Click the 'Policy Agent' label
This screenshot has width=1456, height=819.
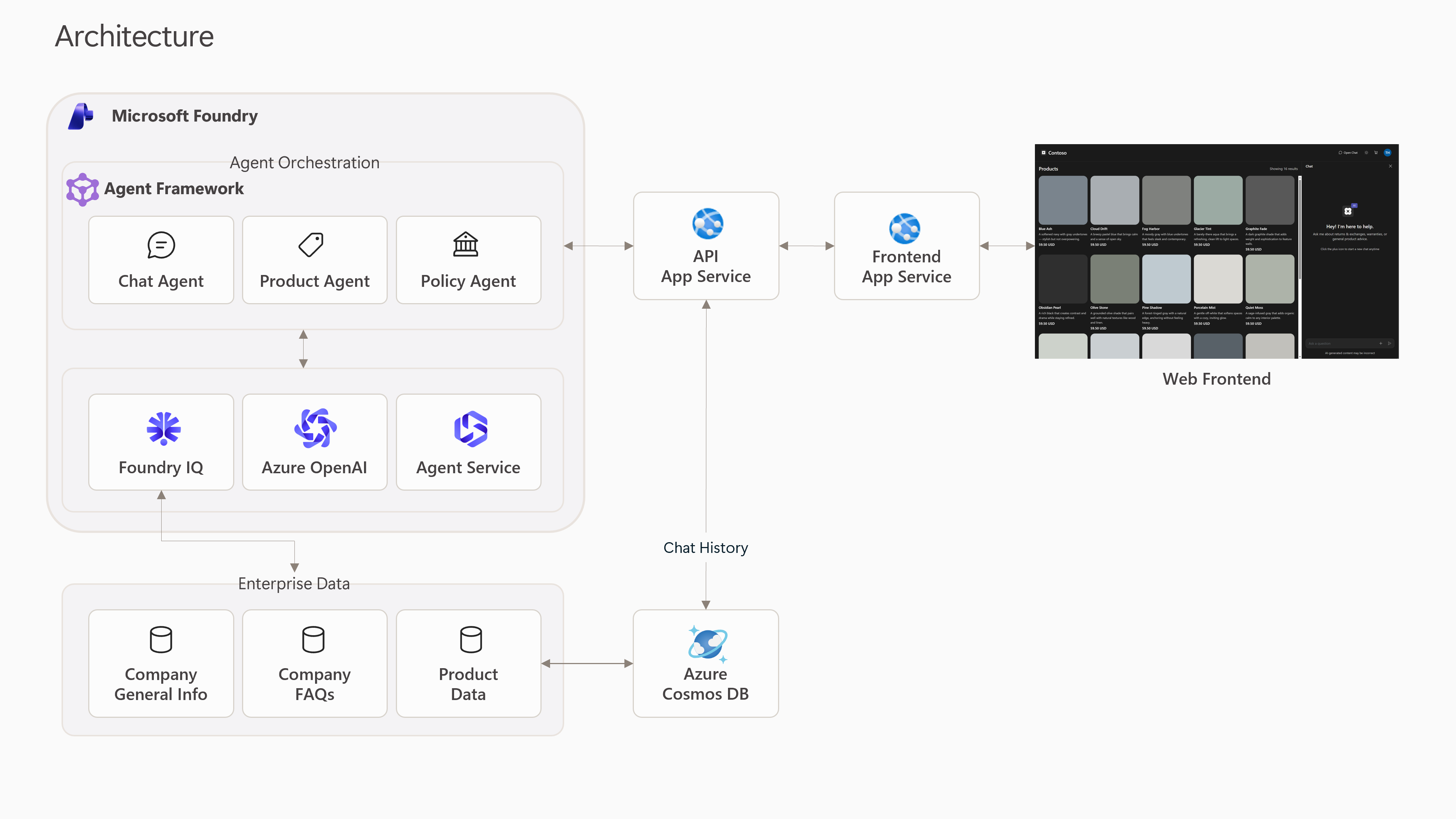coord(469,282)
